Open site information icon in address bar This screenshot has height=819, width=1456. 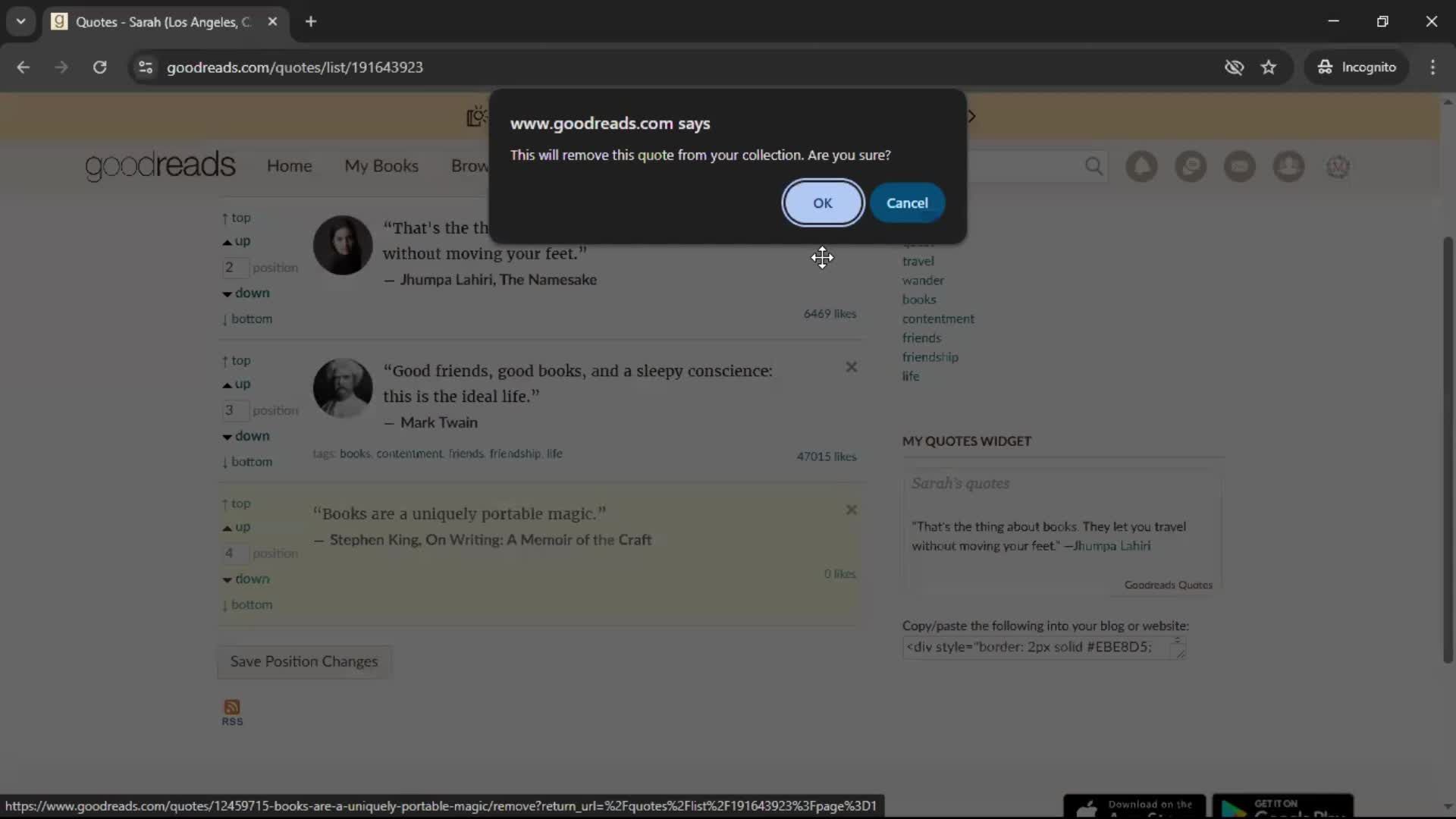(x=146, y=67)
